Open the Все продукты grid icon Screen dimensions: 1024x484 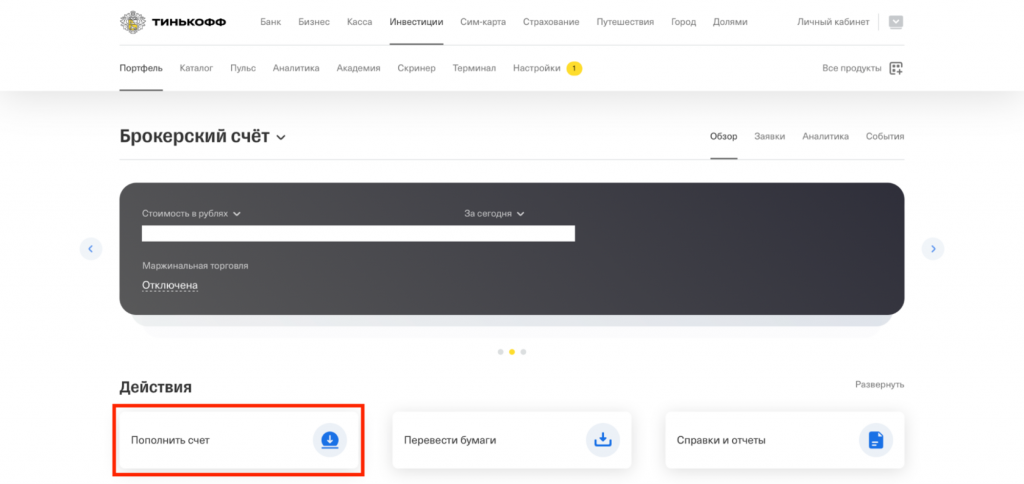click(x=896, y=68)
